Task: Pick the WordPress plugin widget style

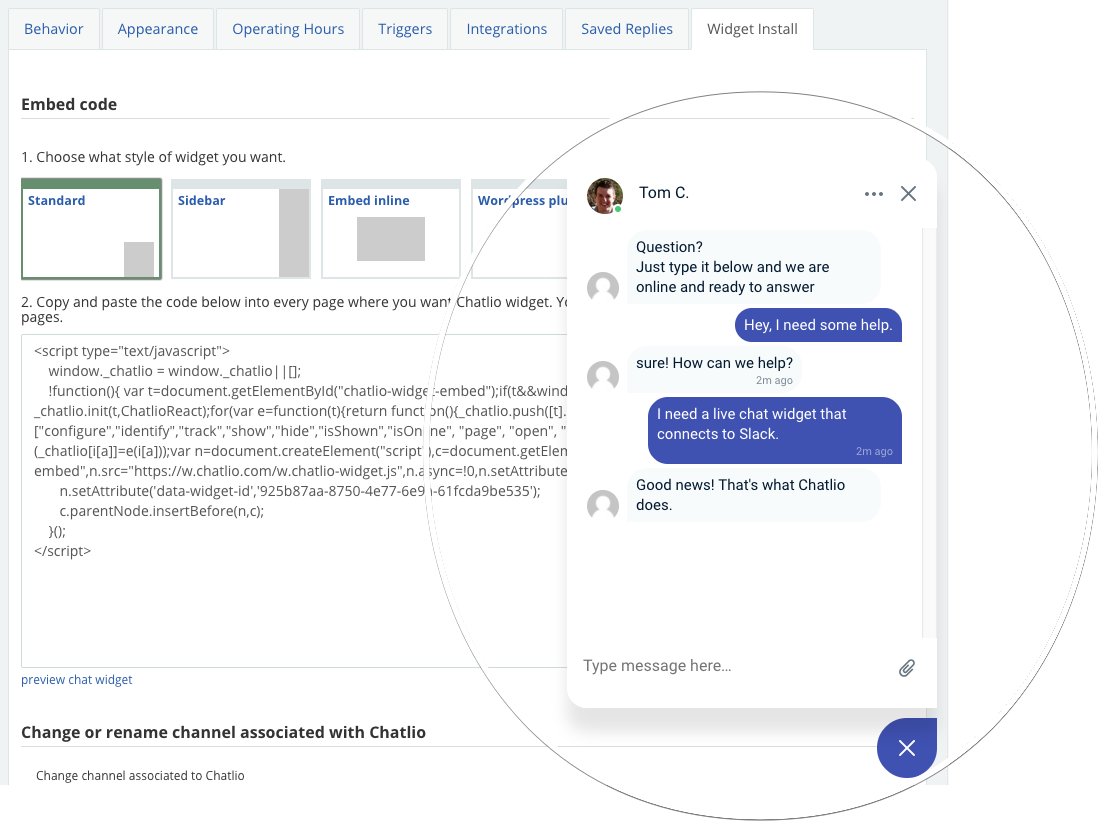Action: [x=520, y=229]
